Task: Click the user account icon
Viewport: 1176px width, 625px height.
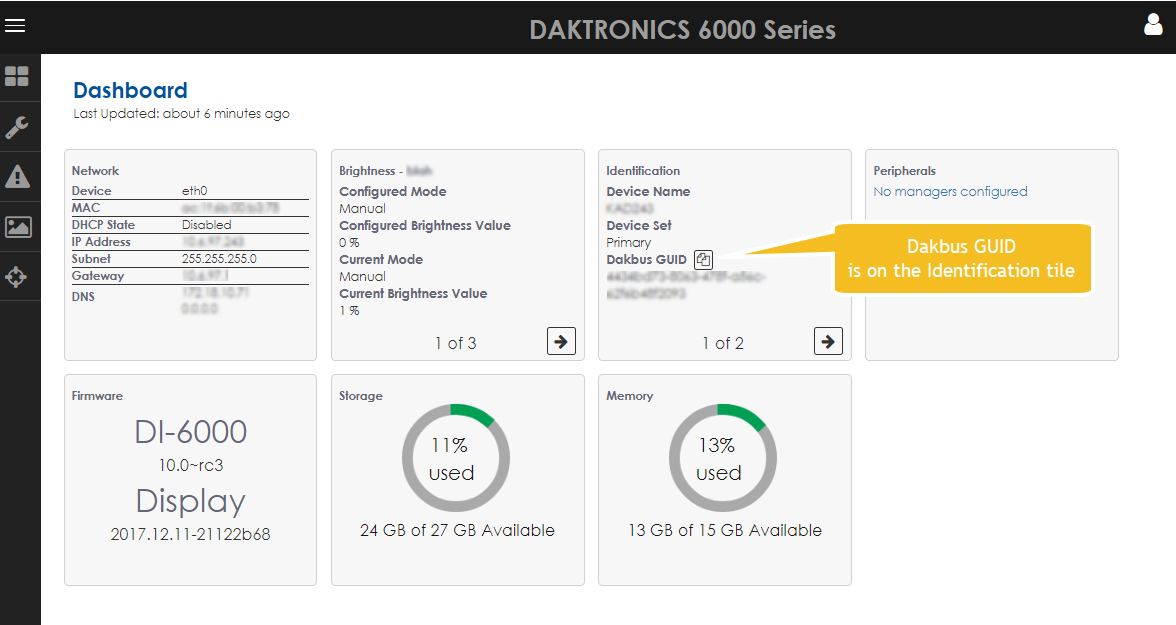Action: 1153,25
